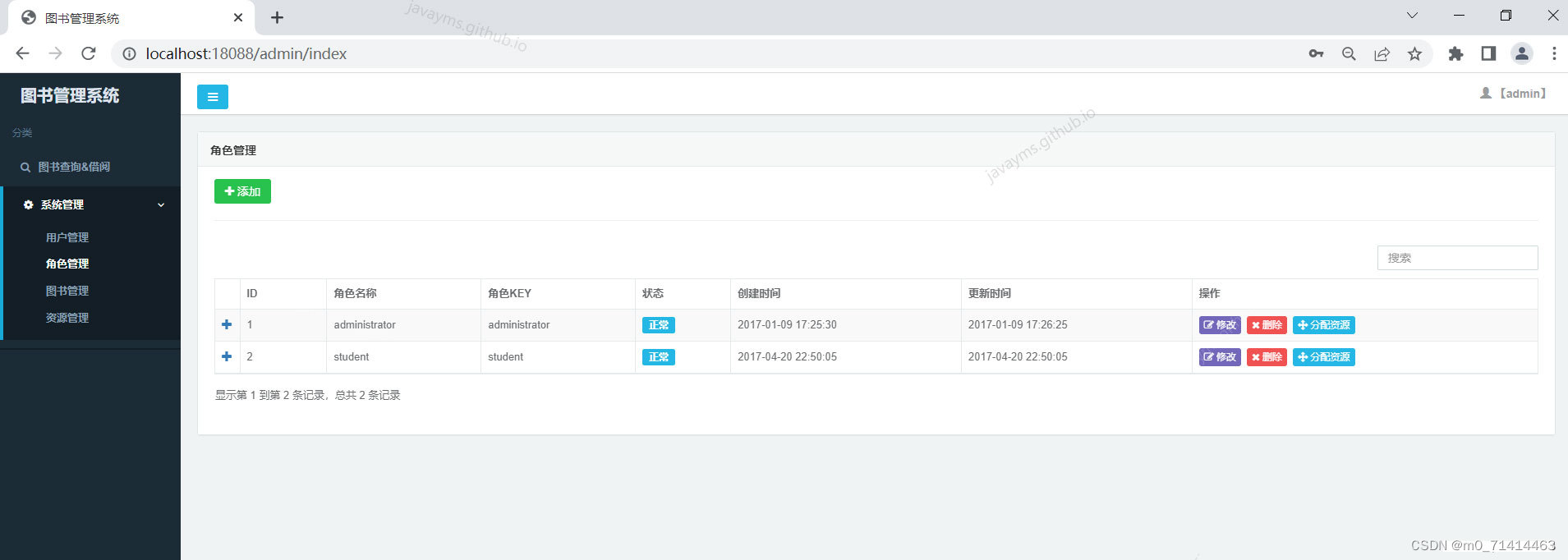
Task: Open the tab search chevron
Action: click(1412, 16)
